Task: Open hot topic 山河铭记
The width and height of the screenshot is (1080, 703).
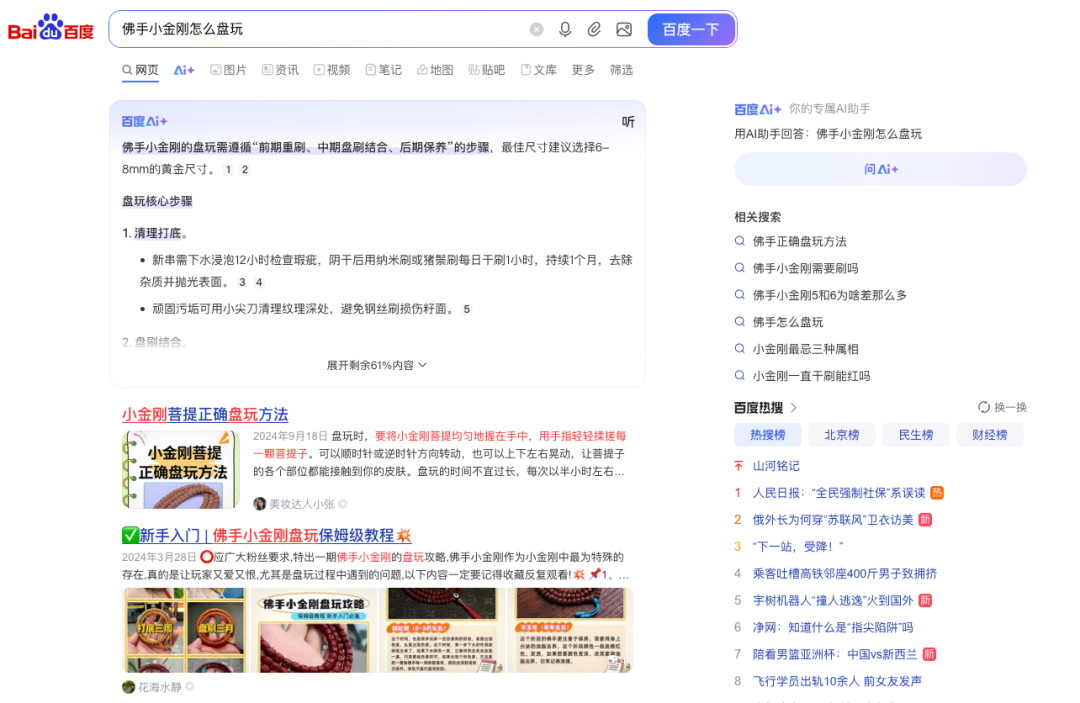Action: pyautogui.click(x=776, y=466)
